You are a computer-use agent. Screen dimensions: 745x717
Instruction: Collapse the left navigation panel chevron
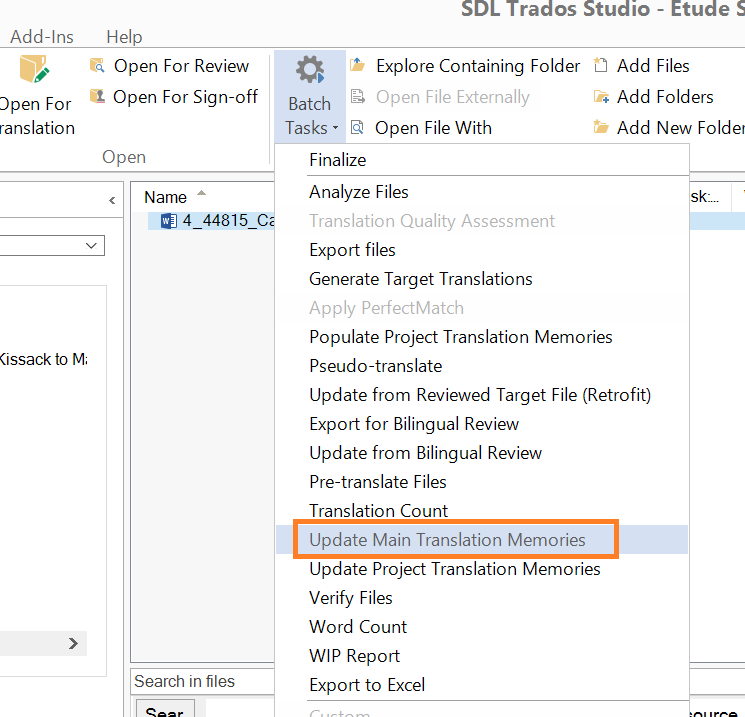coord(112,201)
